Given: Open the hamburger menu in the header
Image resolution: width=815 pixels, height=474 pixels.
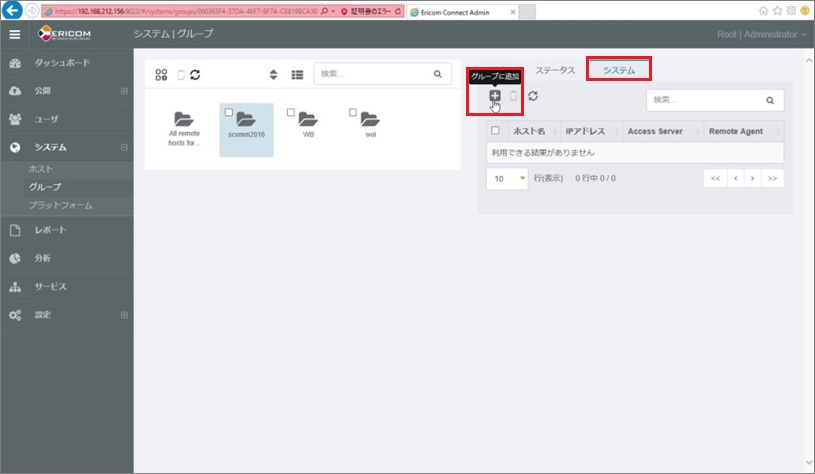Looking at the screenshot, I should tap(14, 34).
